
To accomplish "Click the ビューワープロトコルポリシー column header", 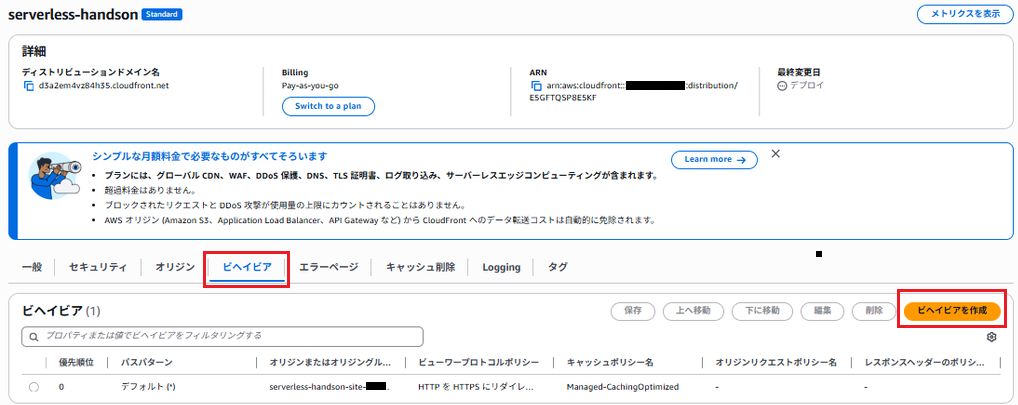I will pyautogui.click(x=479, y=363).
